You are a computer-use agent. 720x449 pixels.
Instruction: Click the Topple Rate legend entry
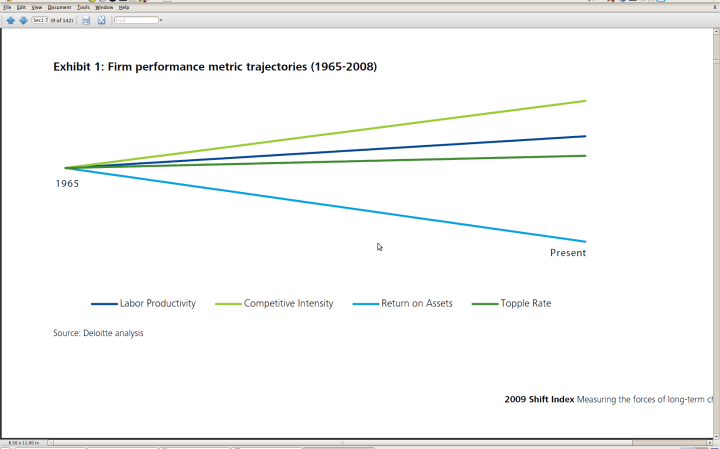[525, 304]
